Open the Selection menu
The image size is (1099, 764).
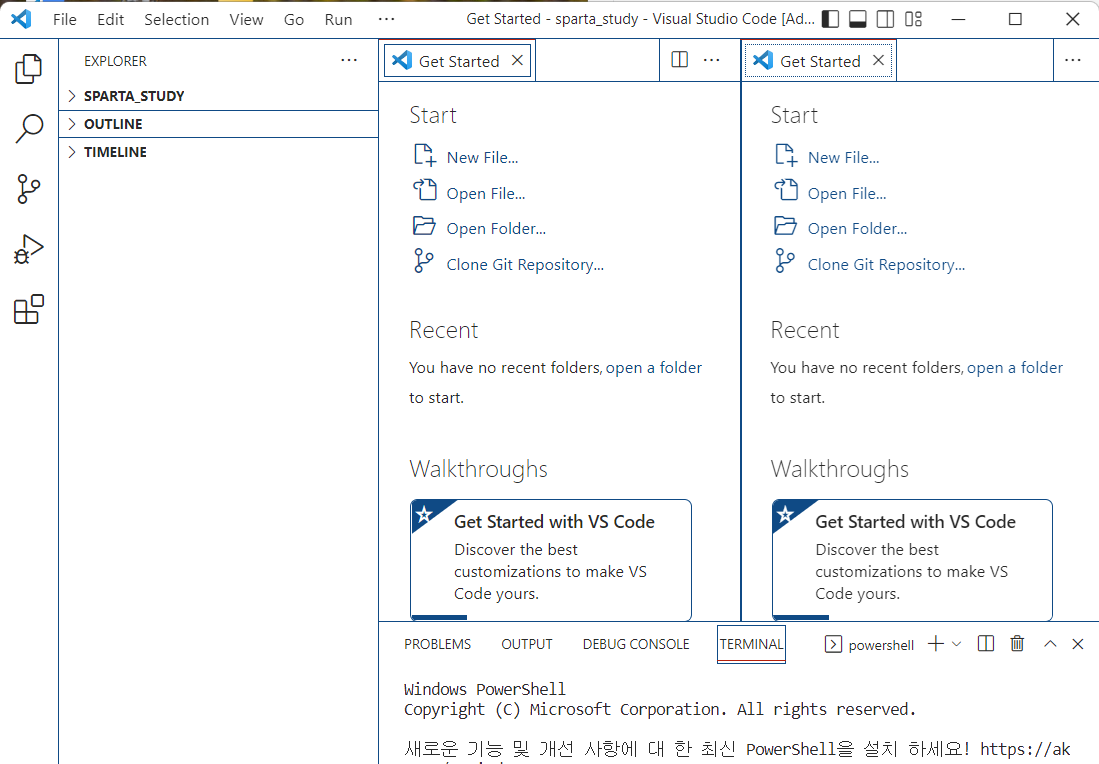177,20
